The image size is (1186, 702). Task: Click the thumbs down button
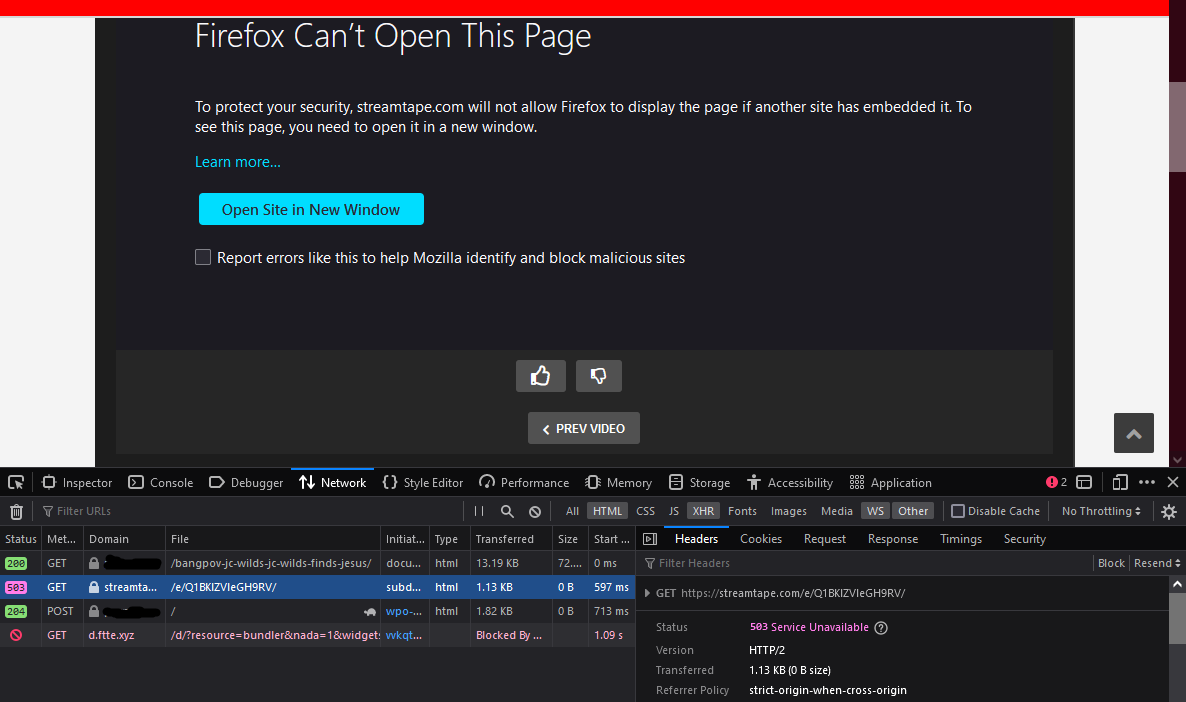[x=598, y=376]
